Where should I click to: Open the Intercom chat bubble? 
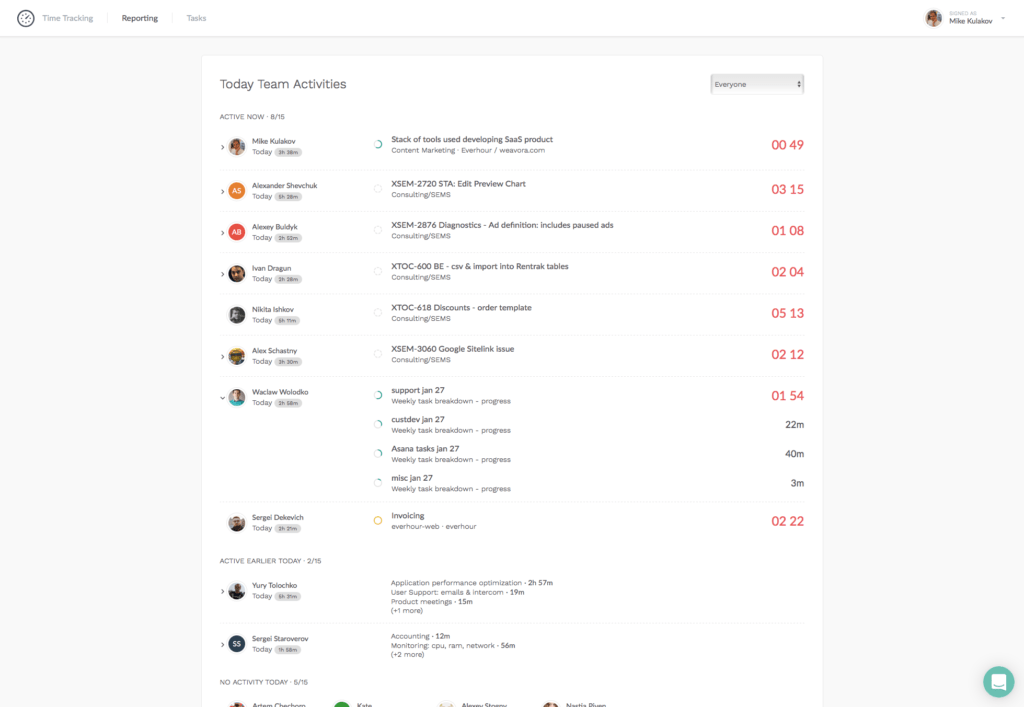[998, 681]
